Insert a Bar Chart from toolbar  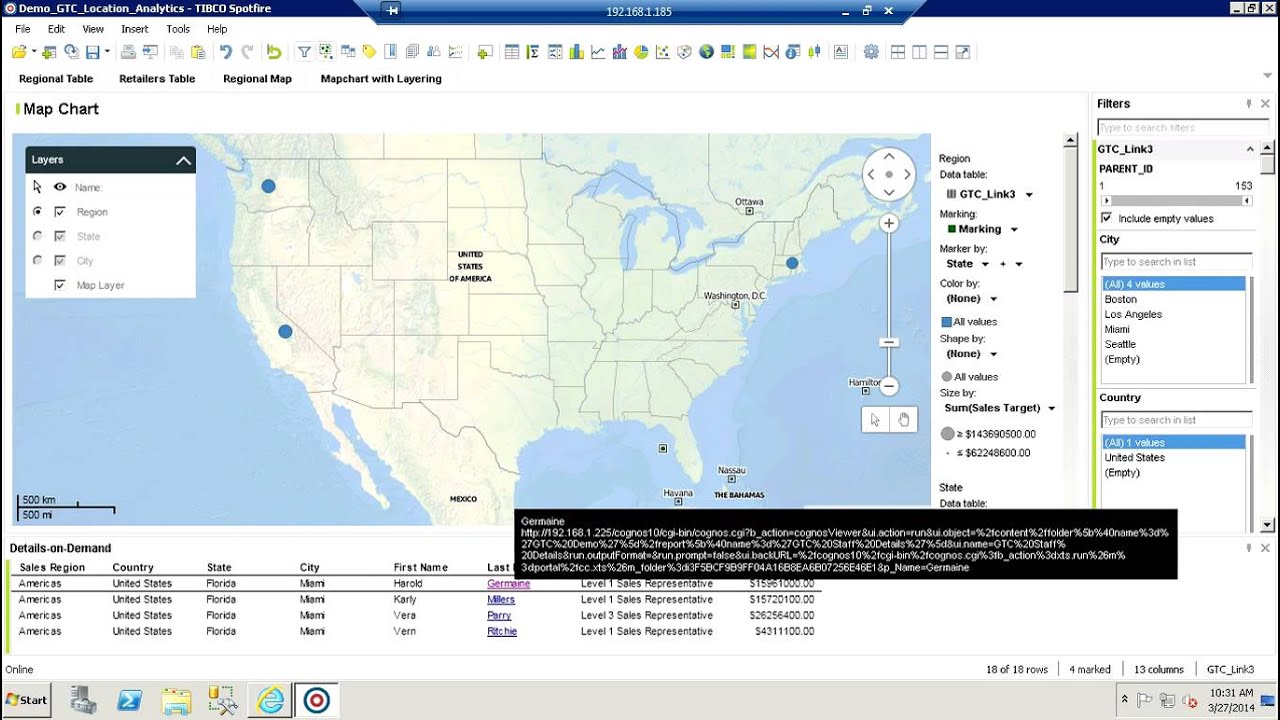[x=576, y=52]
